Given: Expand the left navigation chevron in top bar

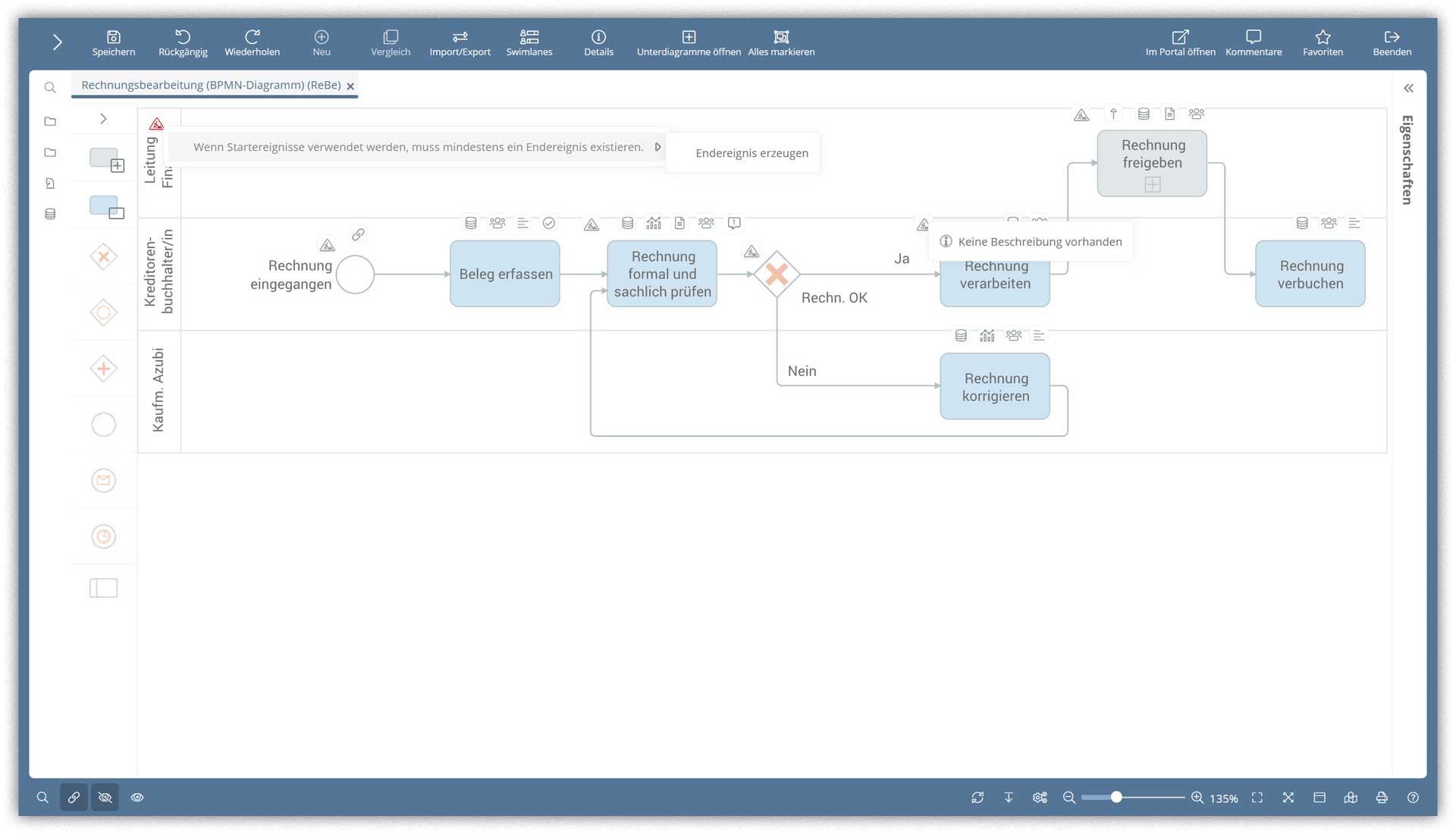Looking at the screenshot, I should 57,42.
